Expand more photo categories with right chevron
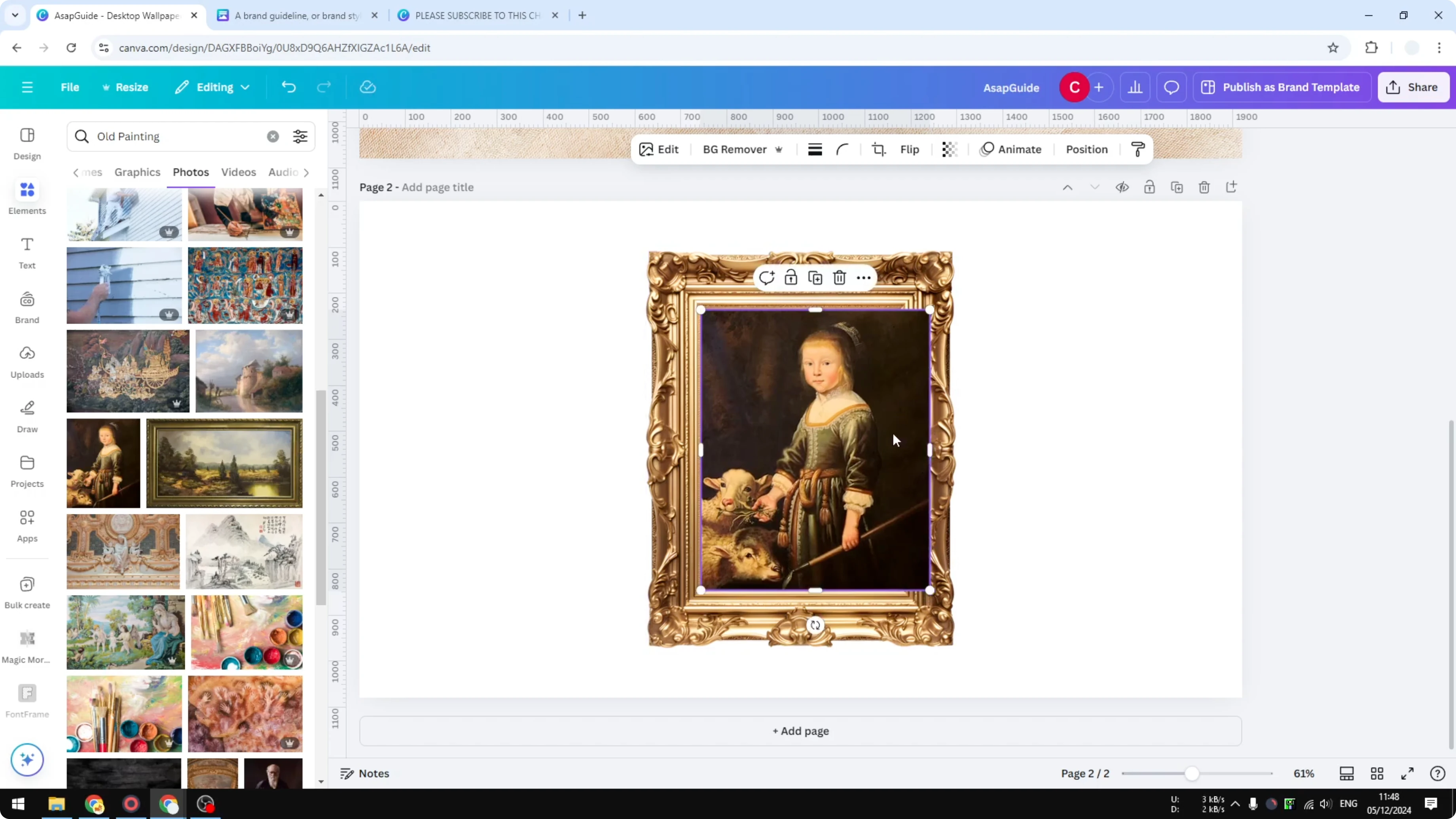Image resolution: width=1456 pixels, height=819 pixels. (307, 173)
